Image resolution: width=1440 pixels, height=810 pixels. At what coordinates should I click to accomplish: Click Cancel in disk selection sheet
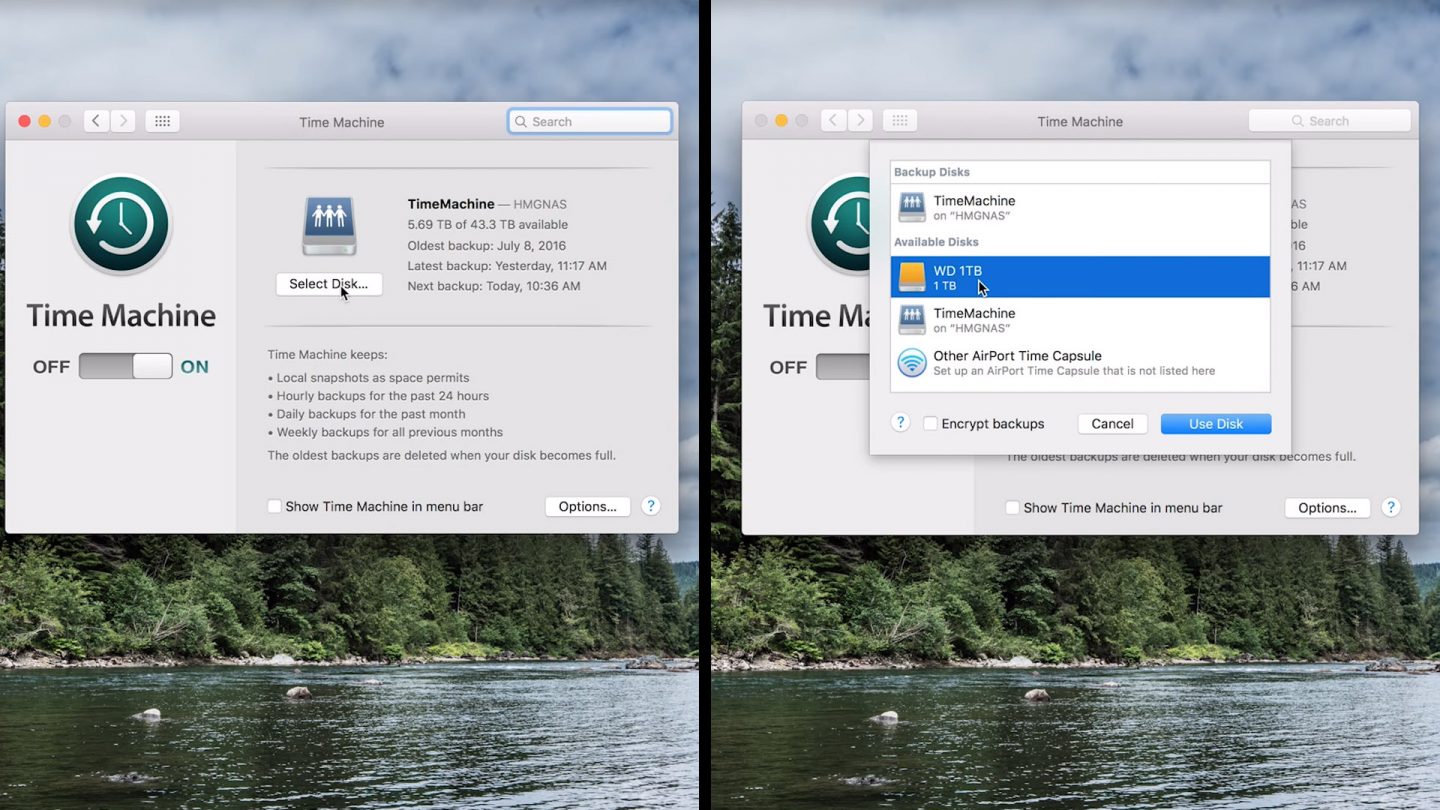pos(1112,424)
